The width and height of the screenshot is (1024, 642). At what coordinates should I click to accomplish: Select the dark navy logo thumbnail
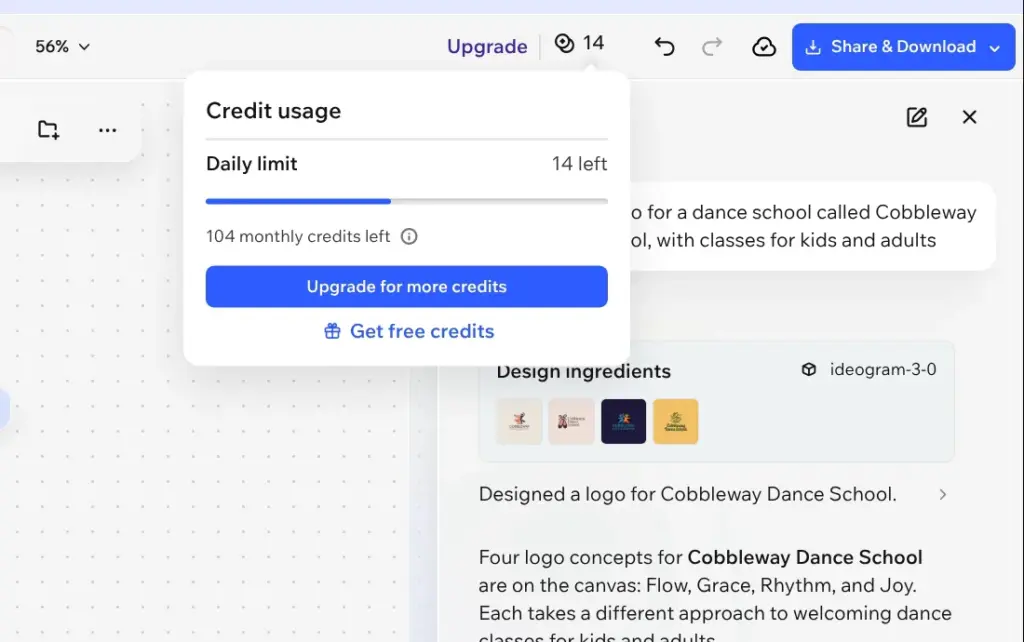[x=624, y=421]
